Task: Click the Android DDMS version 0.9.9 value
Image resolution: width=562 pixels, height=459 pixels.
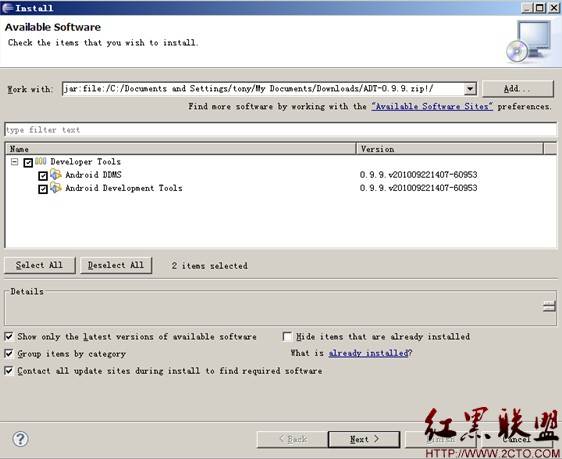Action: pyautogui.click(x=418, y=175)
